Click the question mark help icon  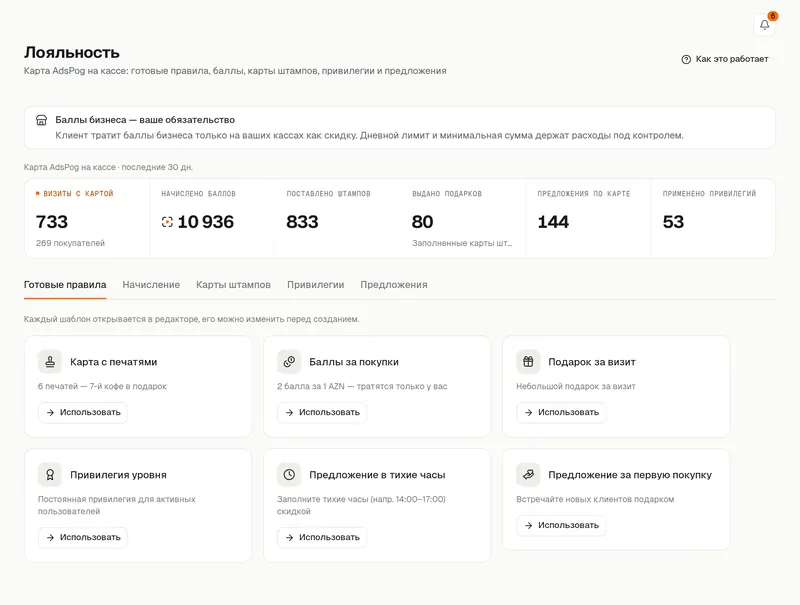tap(686, 59)
